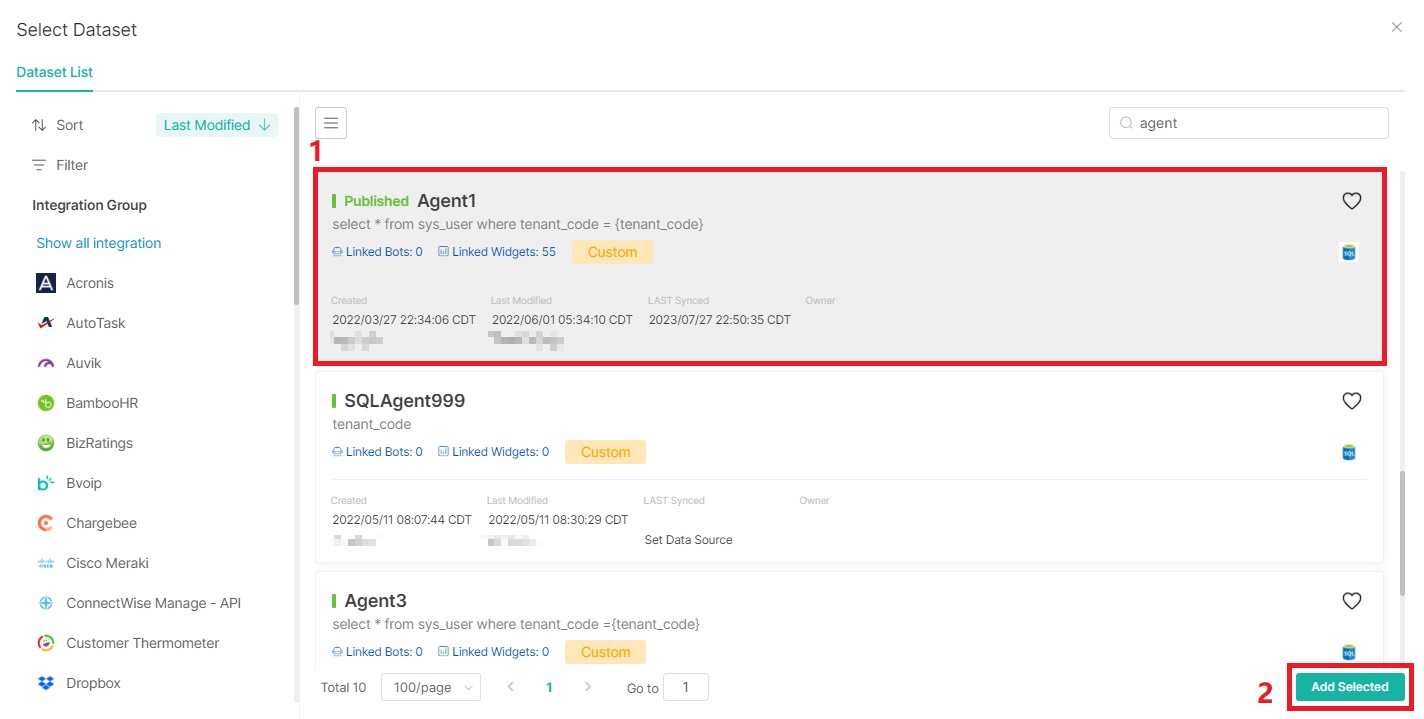Viewport: 1424px width, 719px height.
Task: Open the list view layout toggle icon
Action: [330, 122]
